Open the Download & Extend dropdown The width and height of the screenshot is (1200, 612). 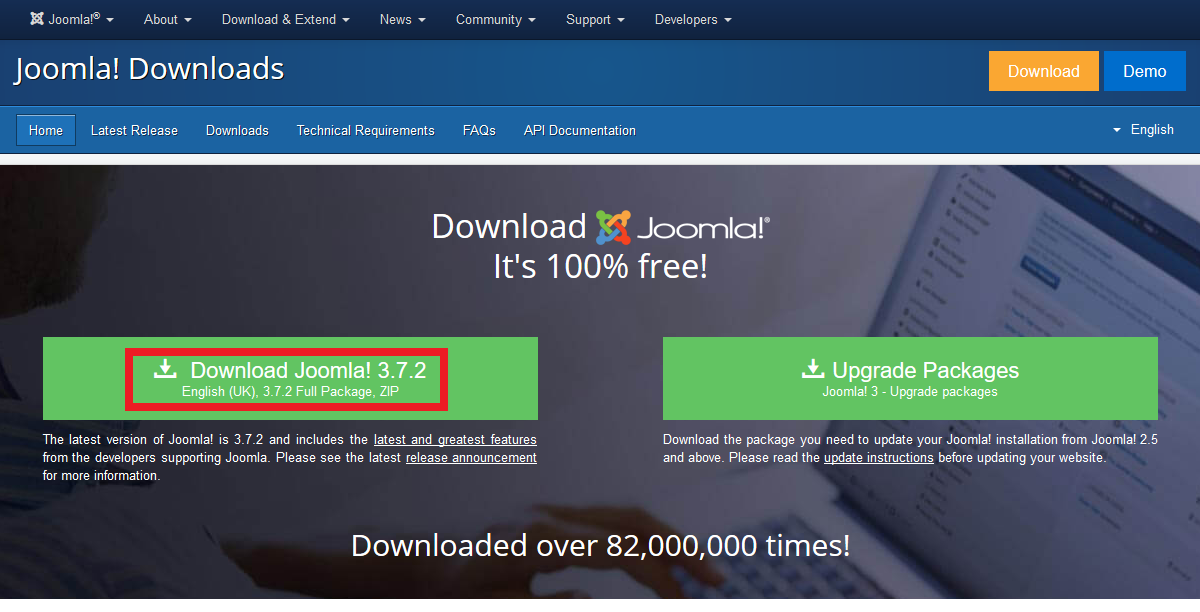(x=285, y=19)
